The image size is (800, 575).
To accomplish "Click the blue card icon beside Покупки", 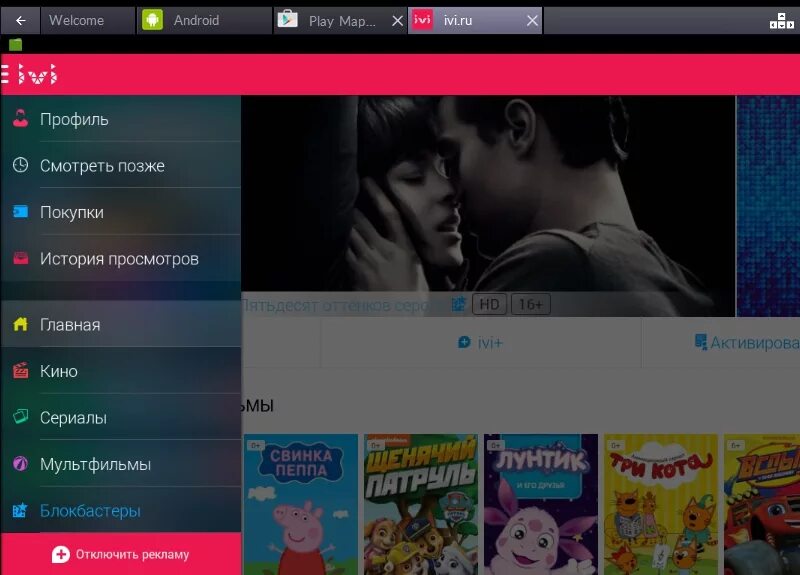I will (20, 211).
